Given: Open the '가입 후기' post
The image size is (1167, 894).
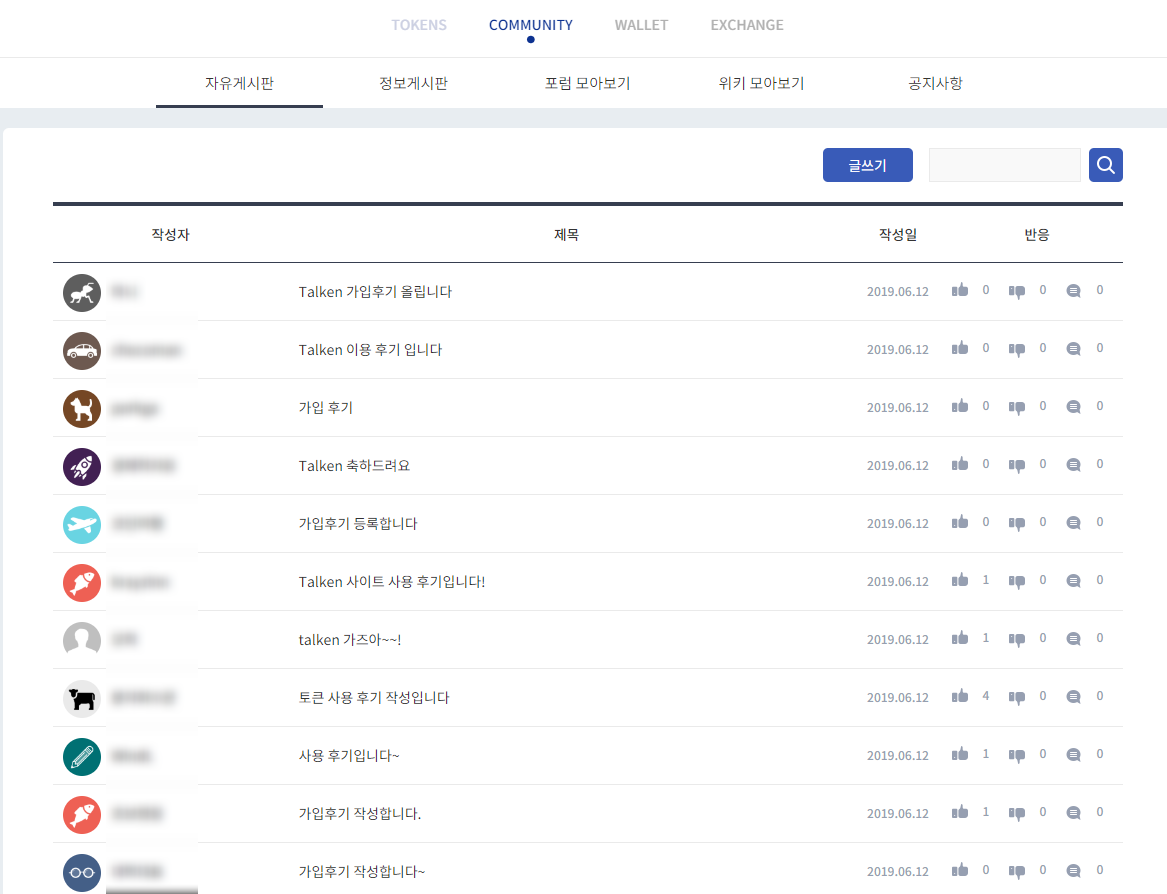Looking at the screenshot, I should click(325, 408).
